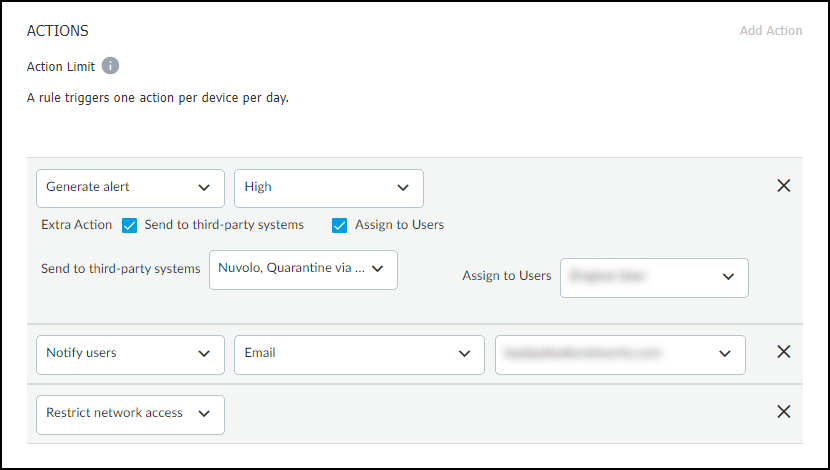Click the chevron in the Email dropdown
This screenshot has height=470, width=830.
tap(464, 353)
